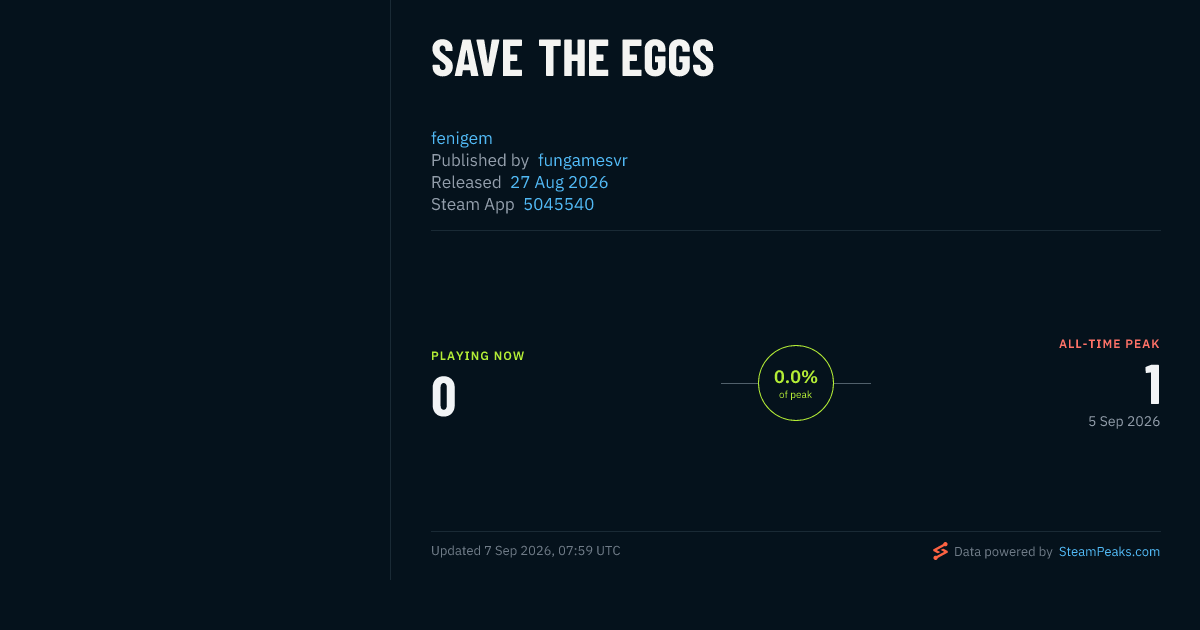Click the 'Released' label text

466,182
